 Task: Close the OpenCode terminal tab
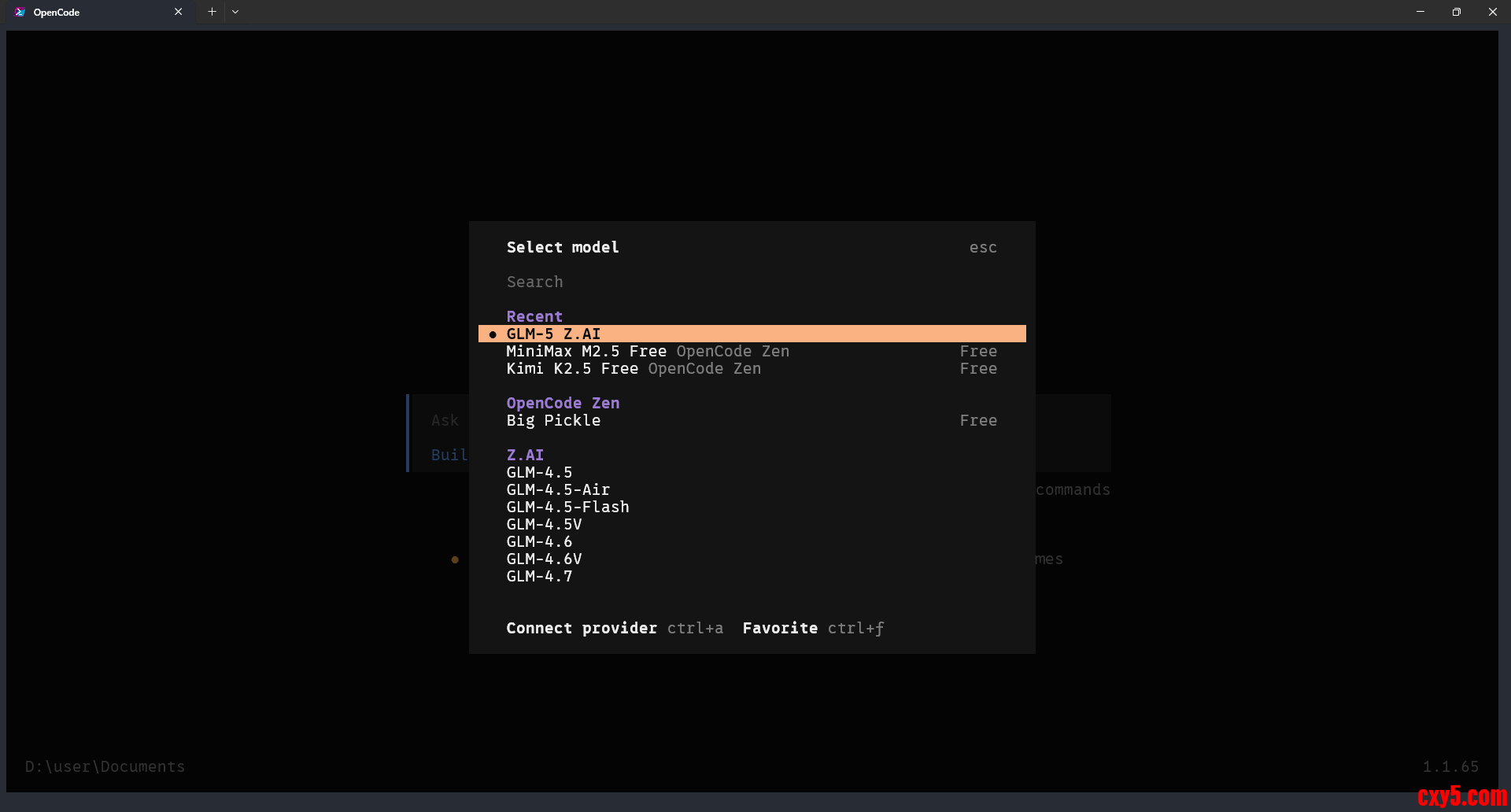tap(179, 12)
